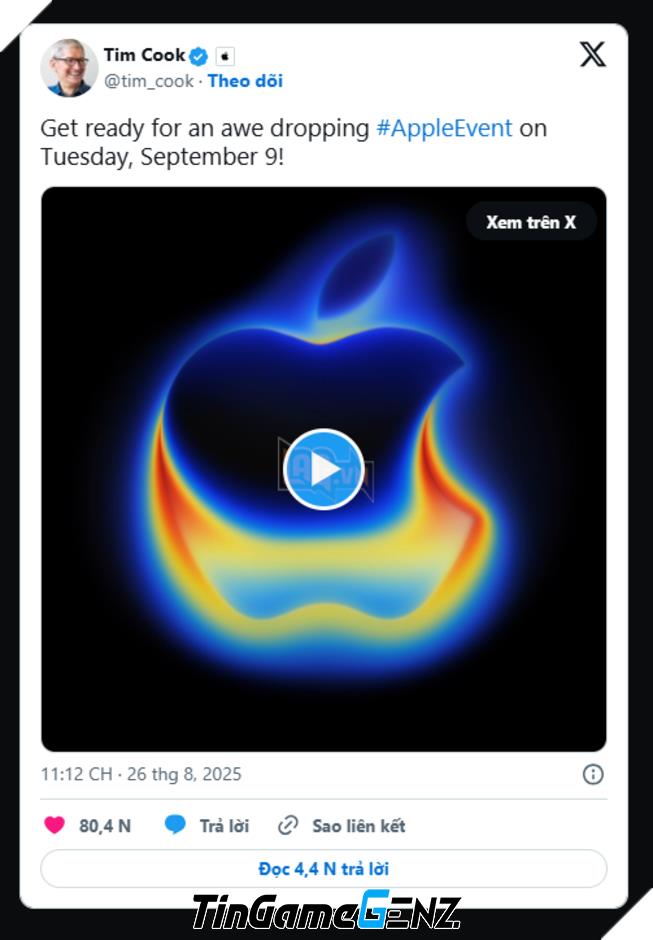
Task: Click the chain link copy icon
Action: [288, 825]
